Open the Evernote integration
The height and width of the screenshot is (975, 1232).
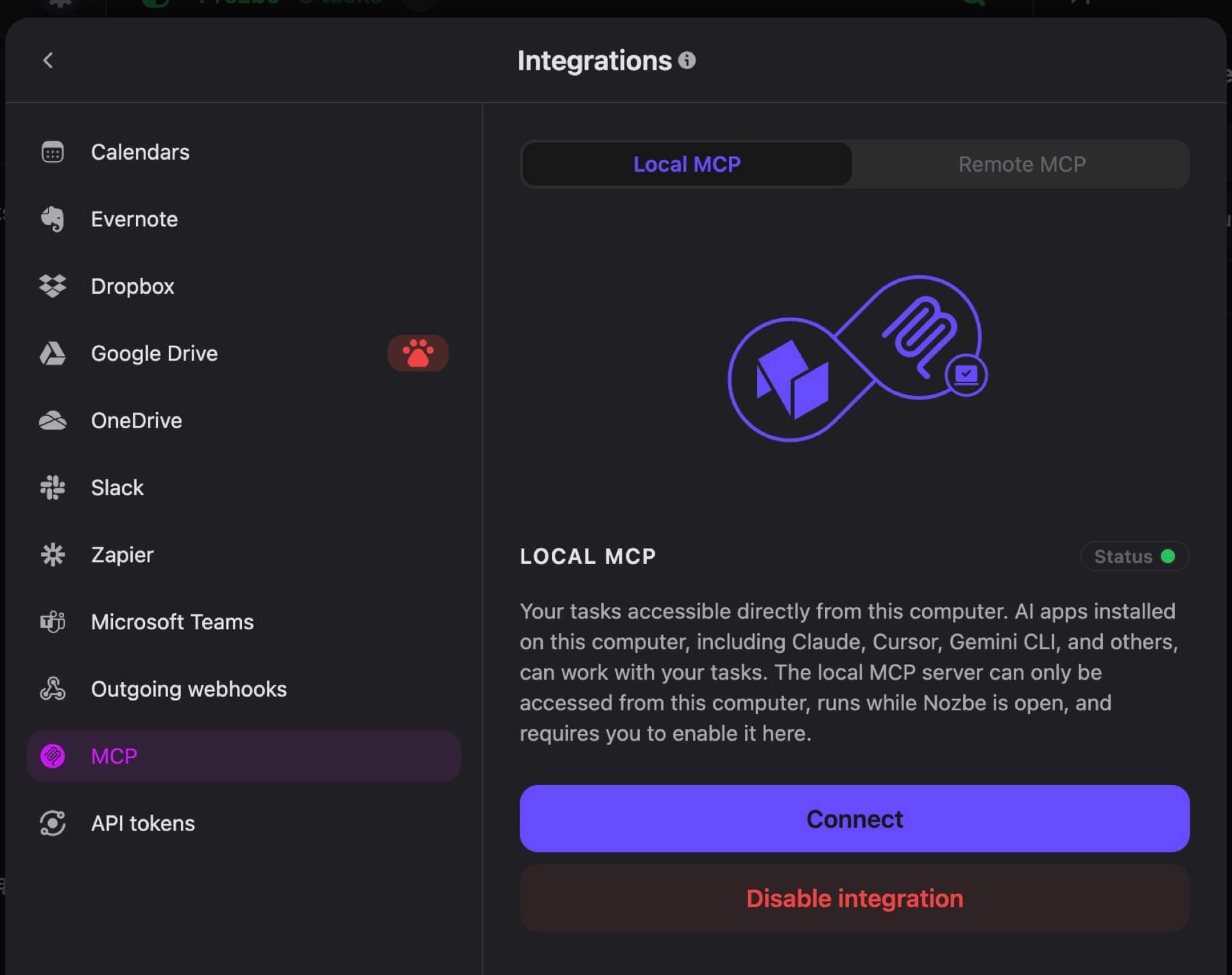[244, 219]
